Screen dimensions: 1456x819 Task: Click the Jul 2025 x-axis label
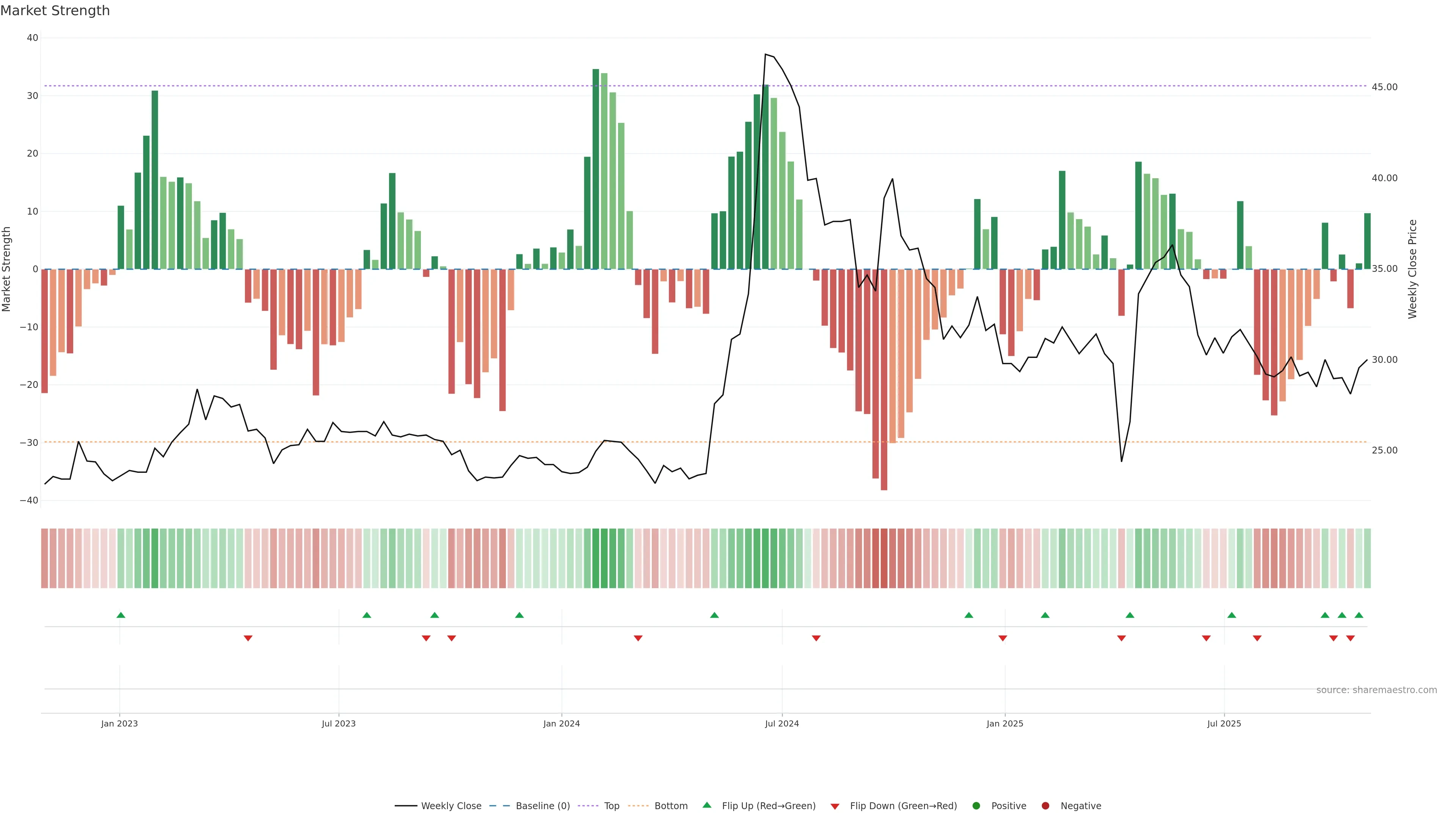pos(1224,723)
